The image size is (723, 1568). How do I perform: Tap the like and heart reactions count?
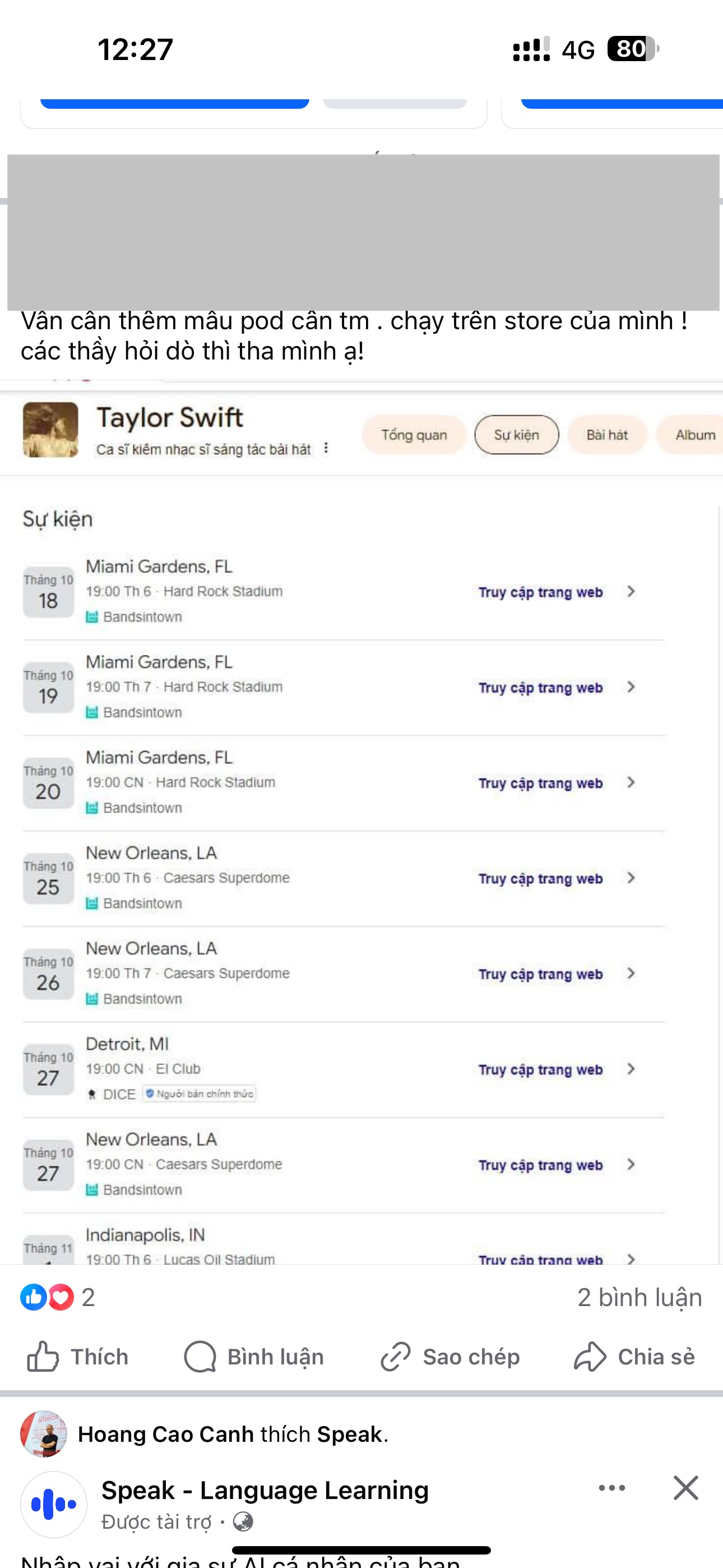(57, 1297)
